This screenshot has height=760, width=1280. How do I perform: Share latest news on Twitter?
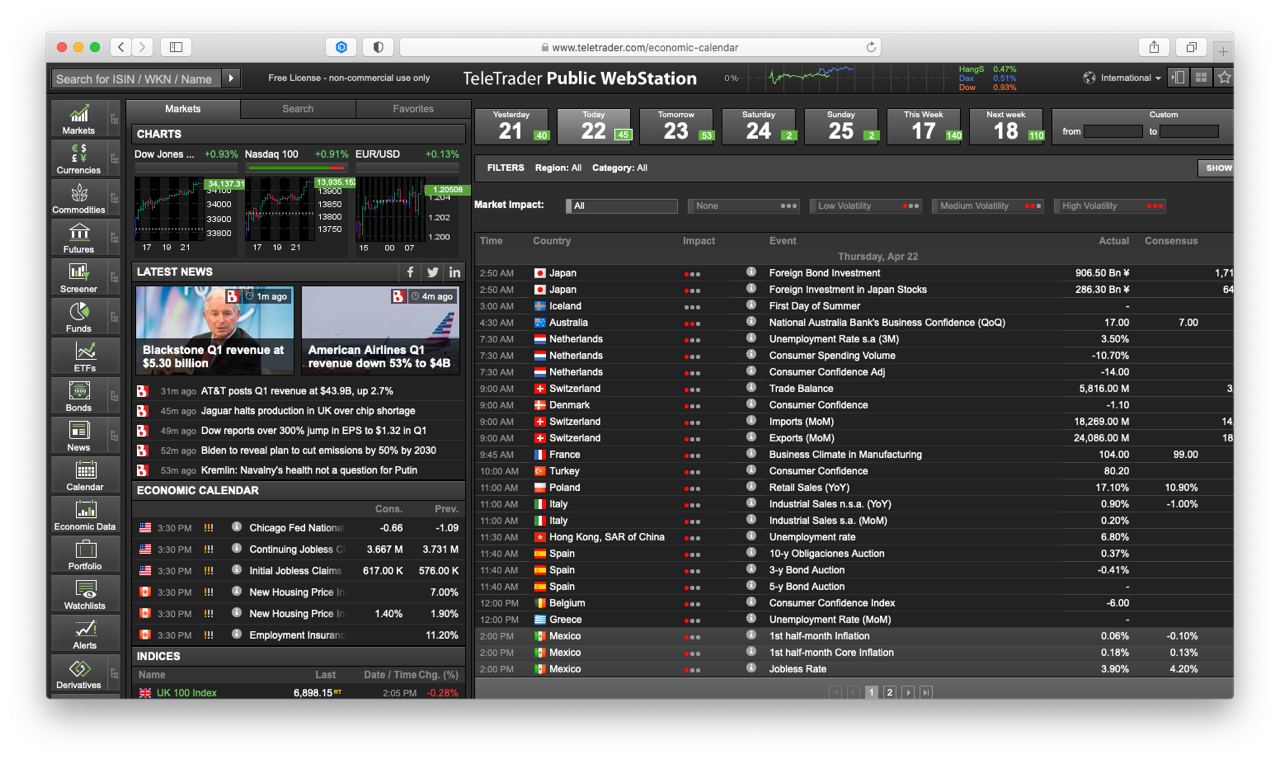(432, 272)
